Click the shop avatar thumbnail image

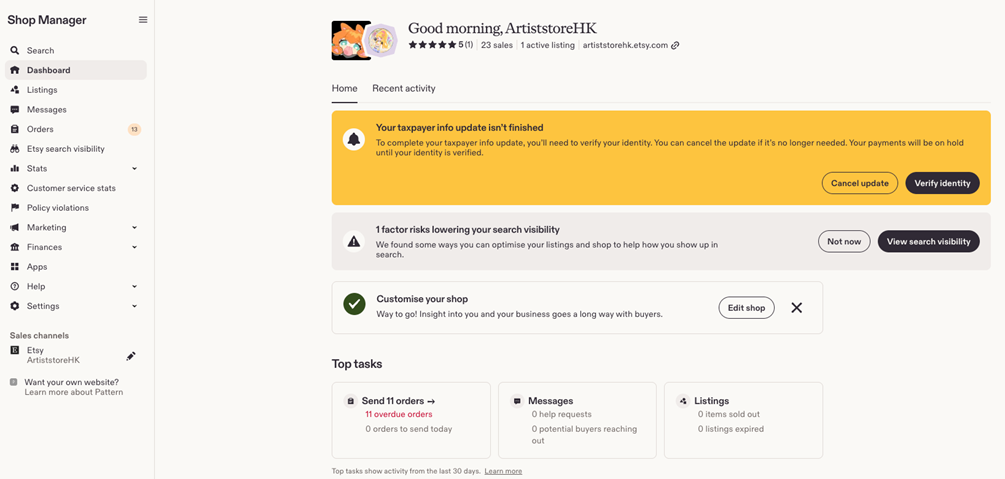[x=351, y=40]
